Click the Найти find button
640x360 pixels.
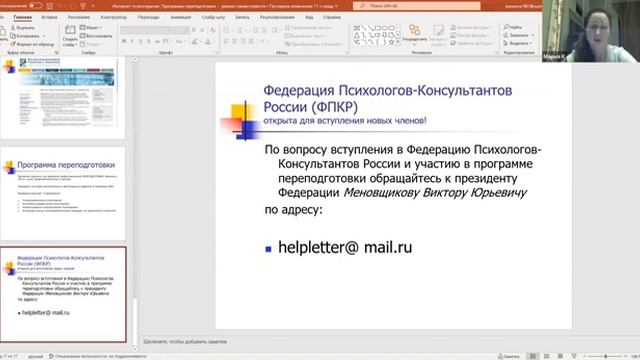pos(513,27)
